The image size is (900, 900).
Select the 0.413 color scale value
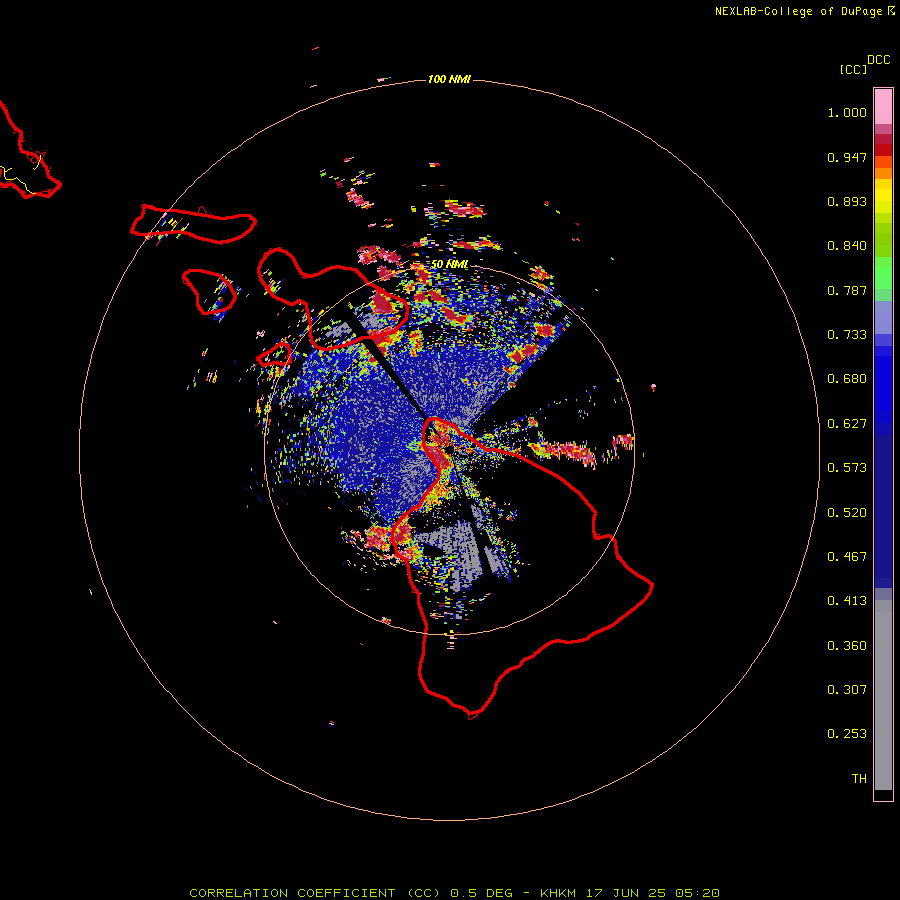tap(847, 601)
